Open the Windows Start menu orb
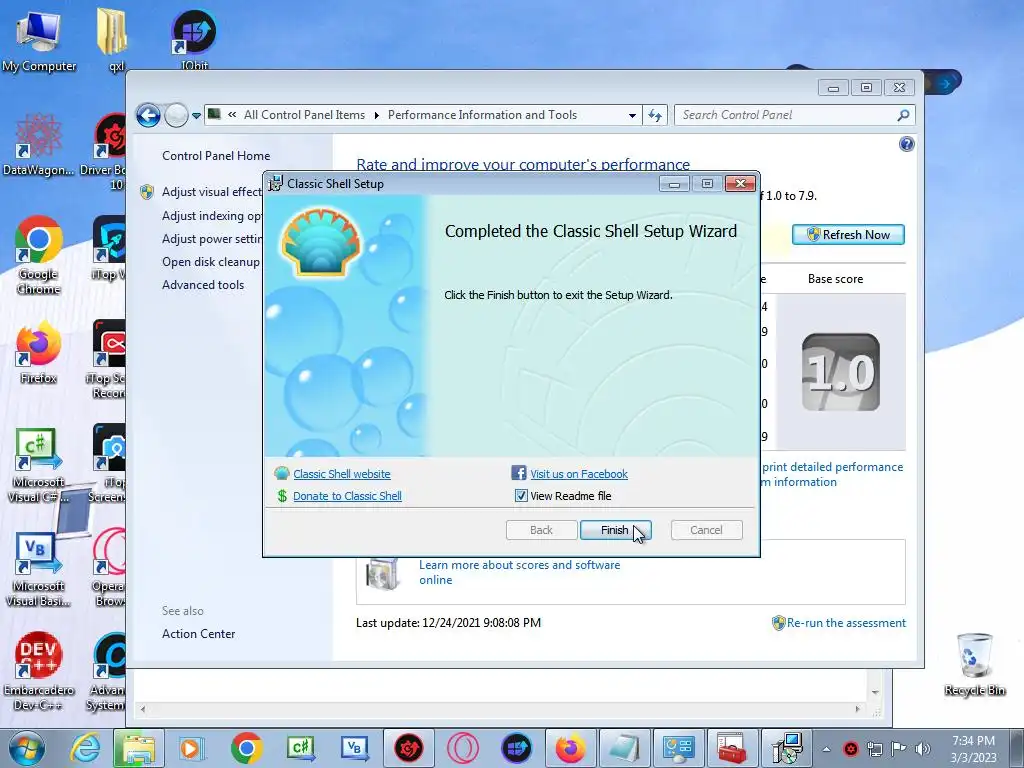 [27, 748]
